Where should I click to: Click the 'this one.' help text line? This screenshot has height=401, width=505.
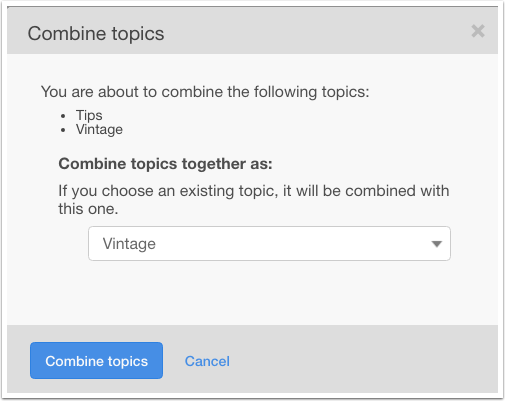point(88,209)
